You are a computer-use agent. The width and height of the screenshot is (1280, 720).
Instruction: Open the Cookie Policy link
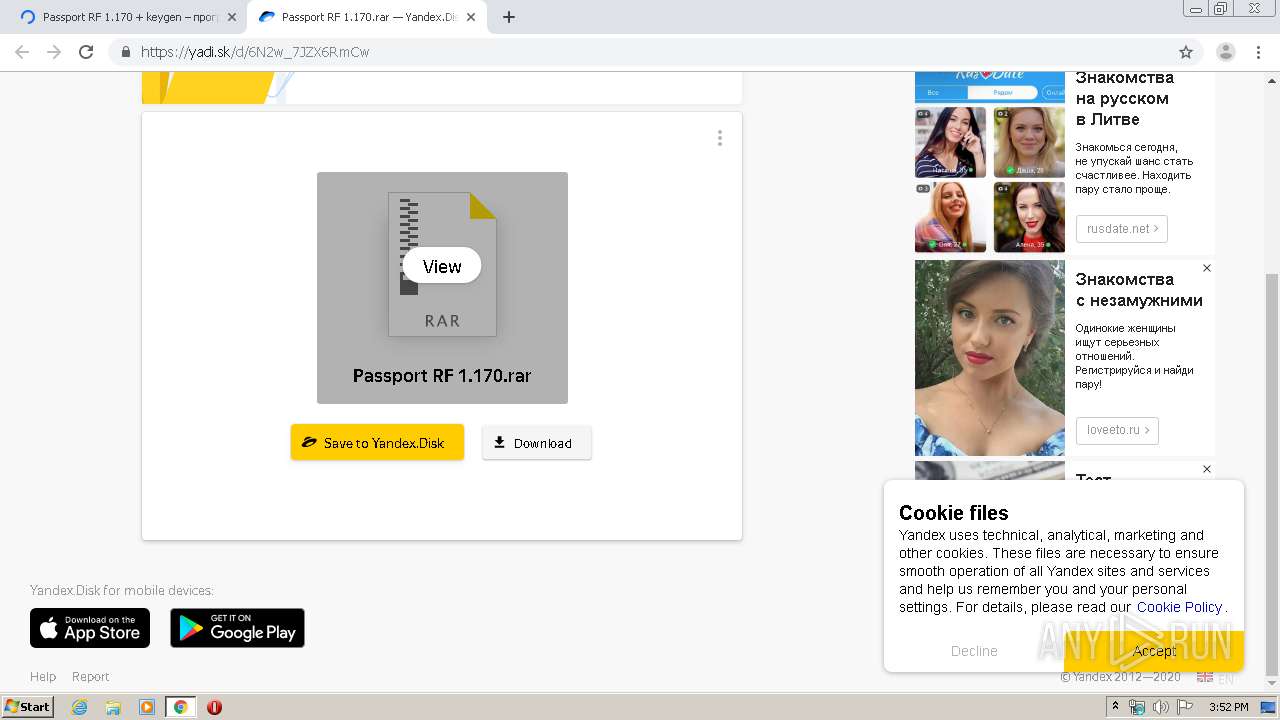pyautogui.click(x=1179, y=607)
